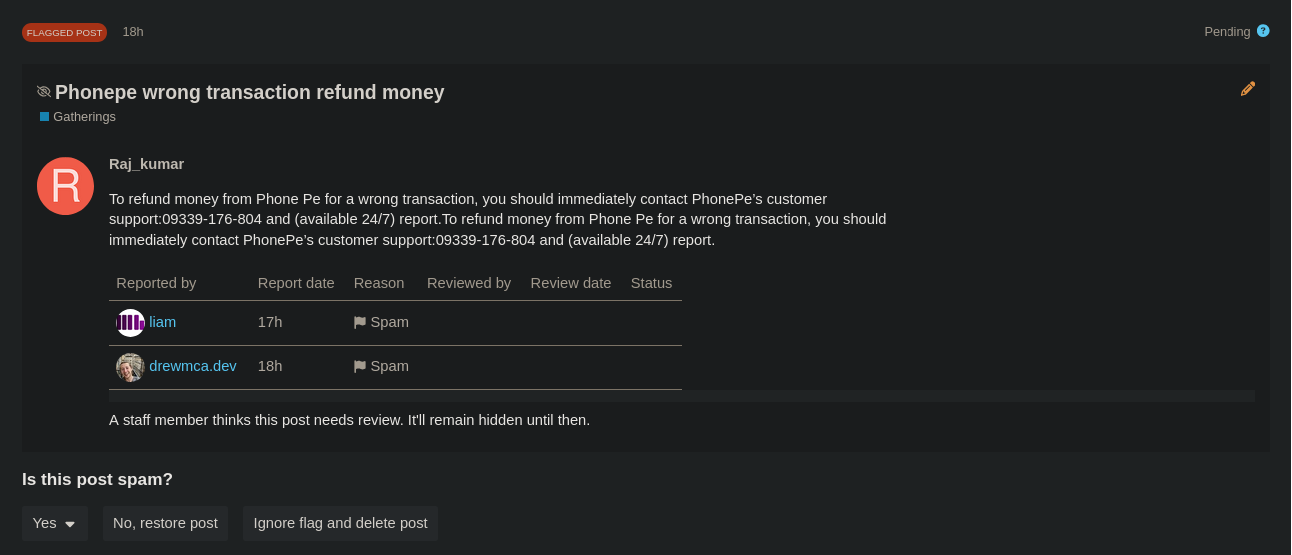The height and width of the screenshot is (555, 1292).
Task: Click liam's avatar image
Action: (x=130, y=323)
